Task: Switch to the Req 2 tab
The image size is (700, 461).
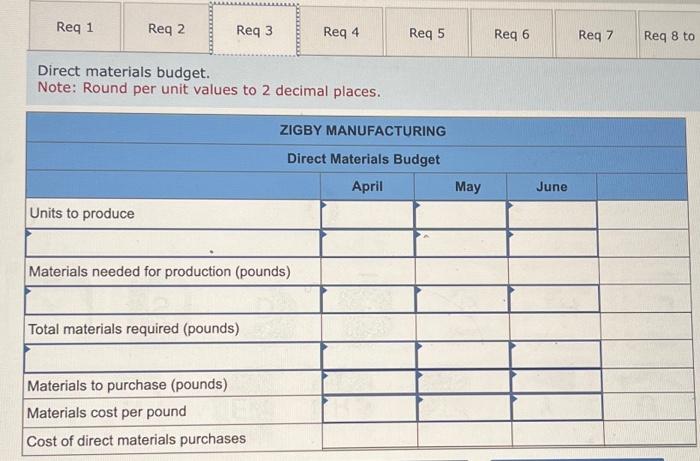Action: [166, 29]
